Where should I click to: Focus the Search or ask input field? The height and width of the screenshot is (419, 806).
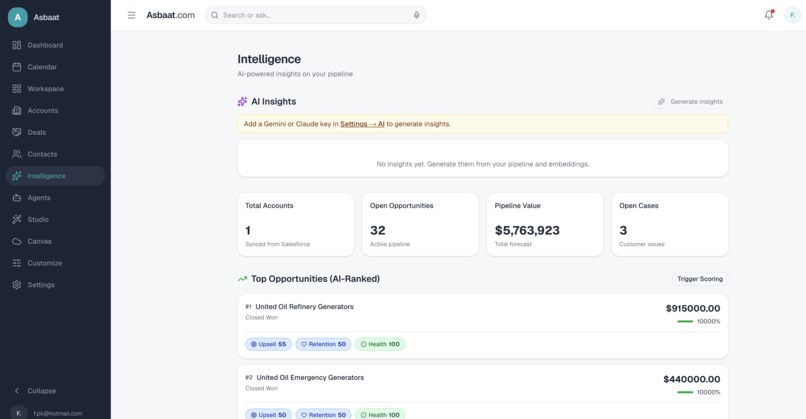tap(315, 15)
